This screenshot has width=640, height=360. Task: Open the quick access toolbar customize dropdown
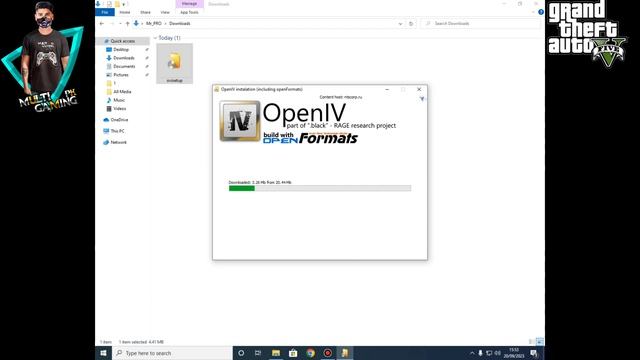coord(124,4)
